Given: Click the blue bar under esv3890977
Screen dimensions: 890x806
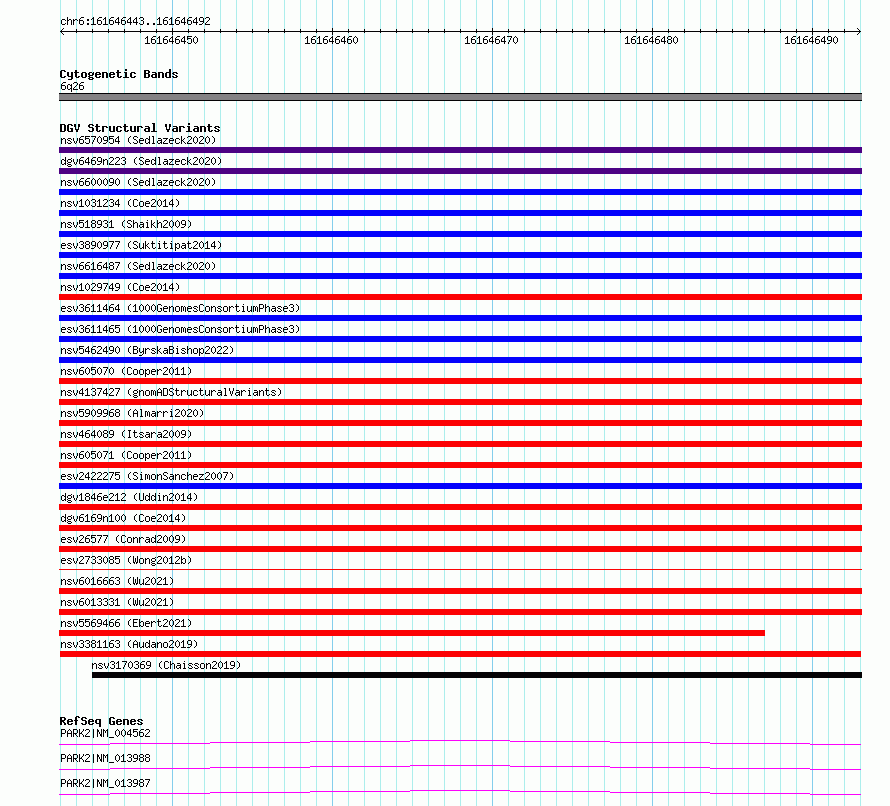Looking at the screenshot, I should click(x=460, y=255).
